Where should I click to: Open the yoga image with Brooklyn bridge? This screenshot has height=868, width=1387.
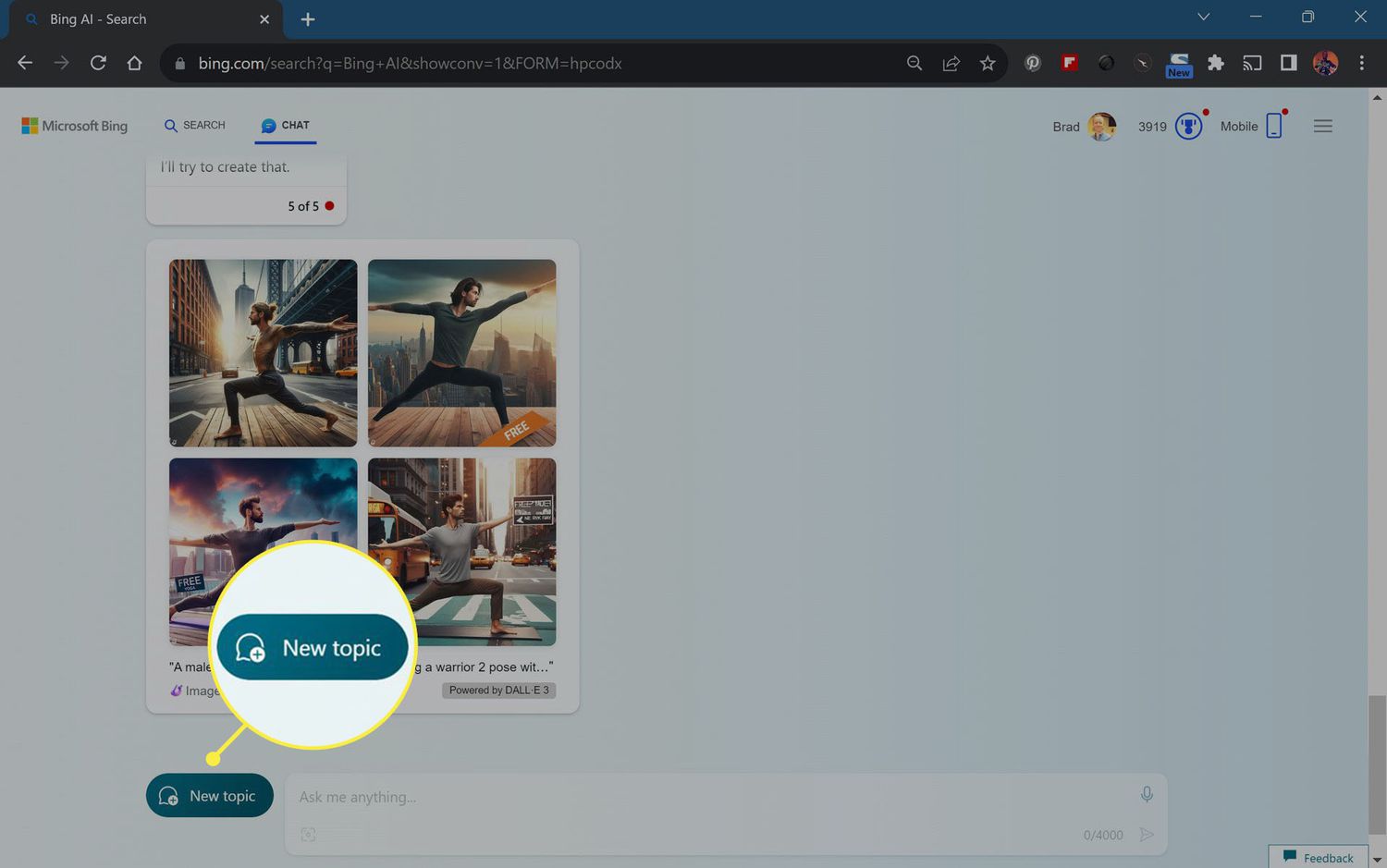coord(263,352)
